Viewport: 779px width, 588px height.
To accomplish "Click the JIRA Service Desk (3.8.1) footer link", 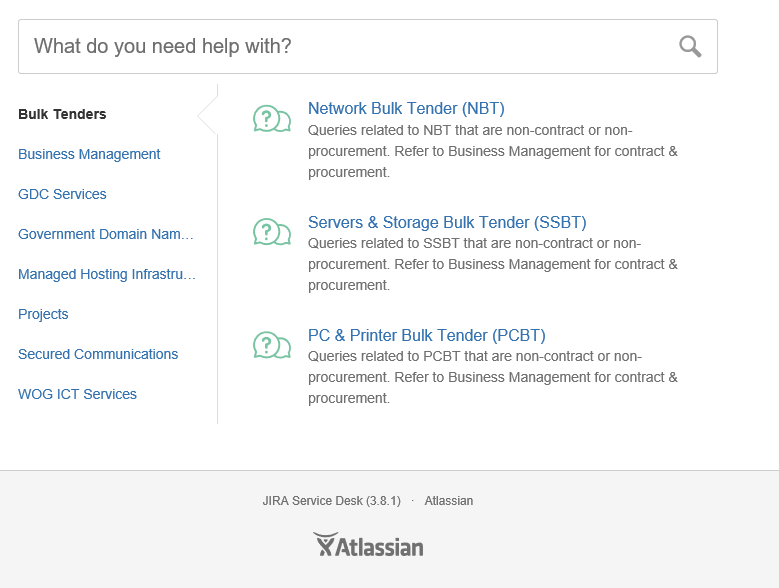I will click(331, 501).
